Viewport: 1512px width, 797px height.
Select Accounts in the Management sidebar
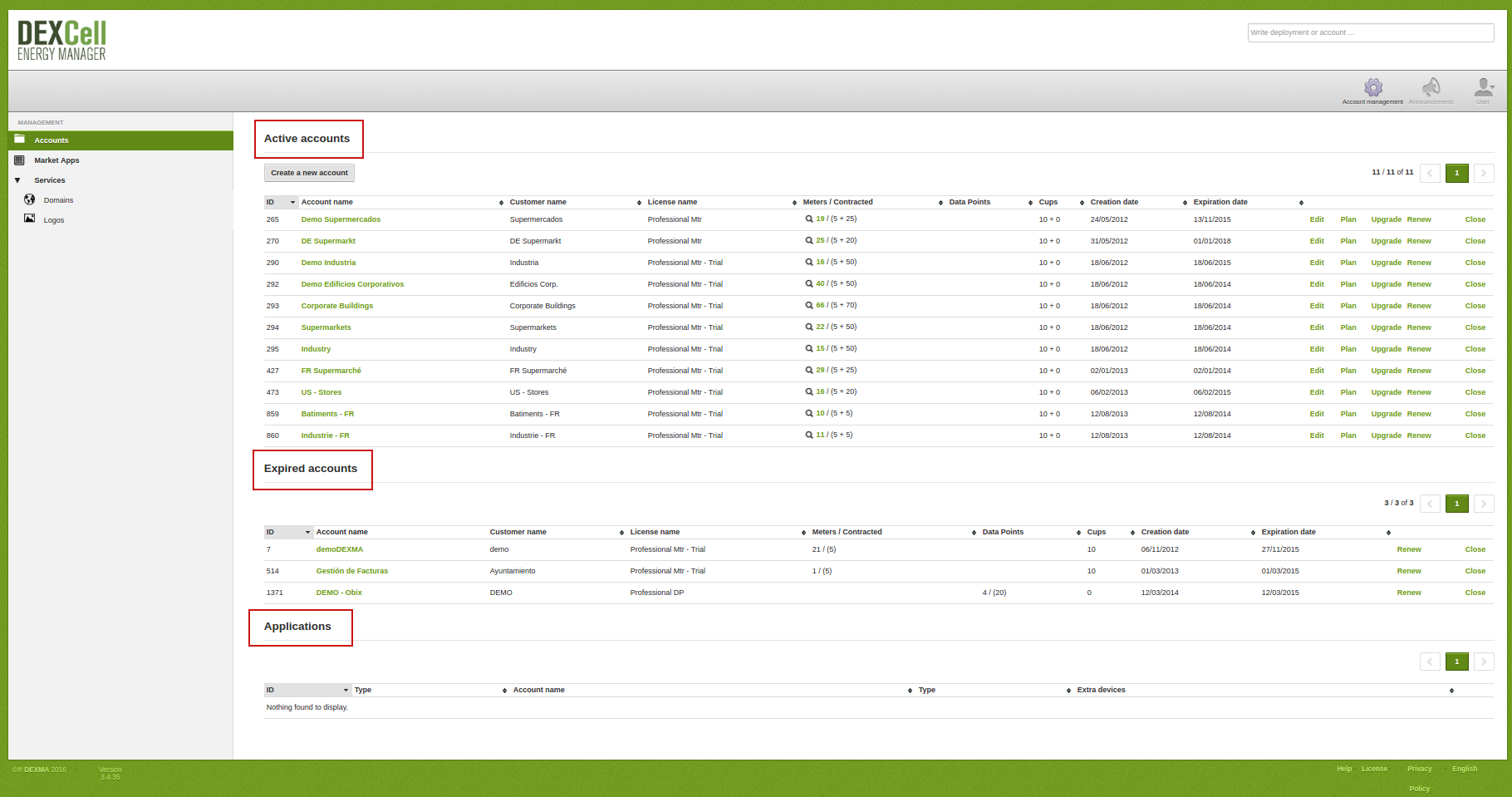52,140
